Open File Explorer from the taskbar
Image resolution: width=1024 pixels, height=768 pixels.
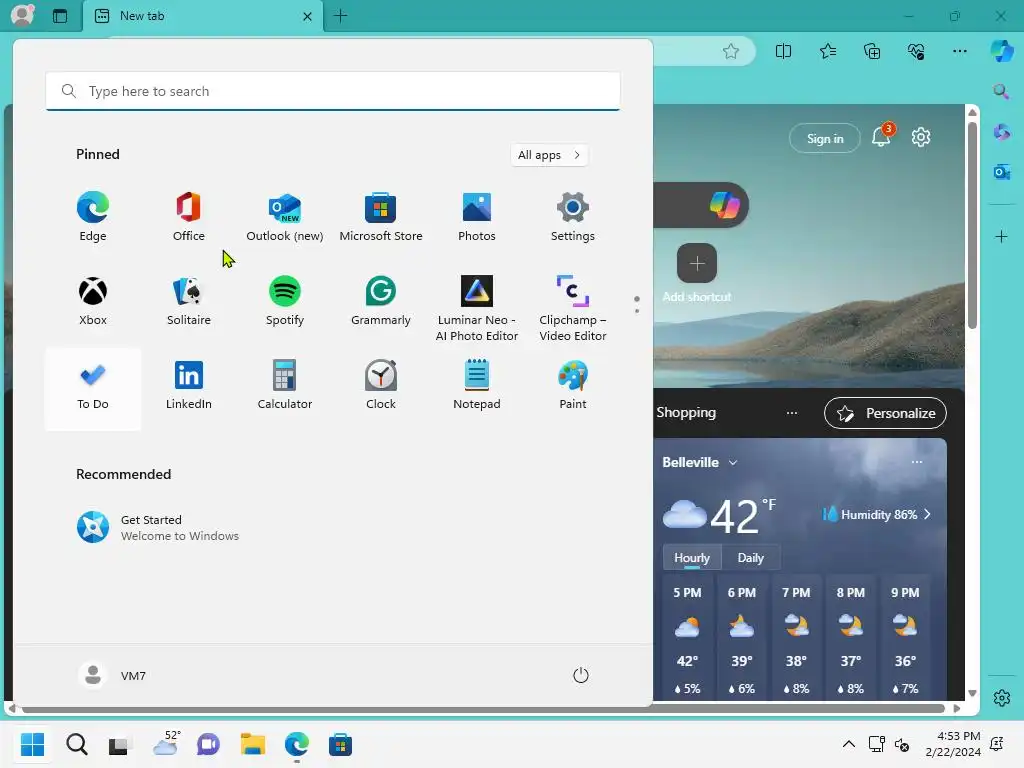pos(253,744)
